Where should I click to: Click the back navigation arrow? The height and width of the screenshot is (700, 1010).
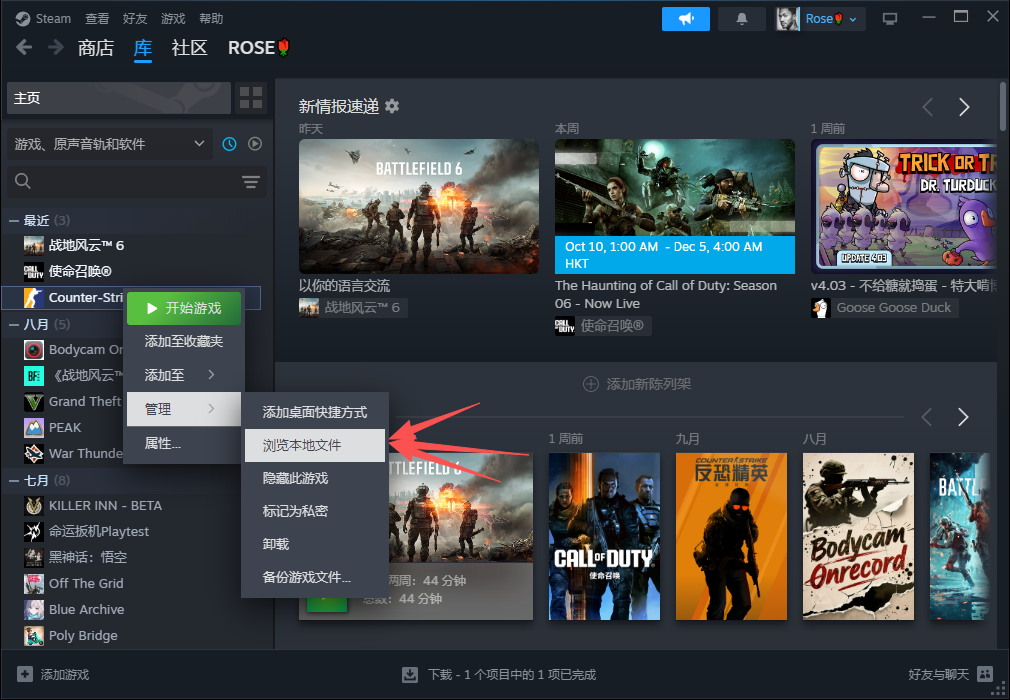point(24,48)
